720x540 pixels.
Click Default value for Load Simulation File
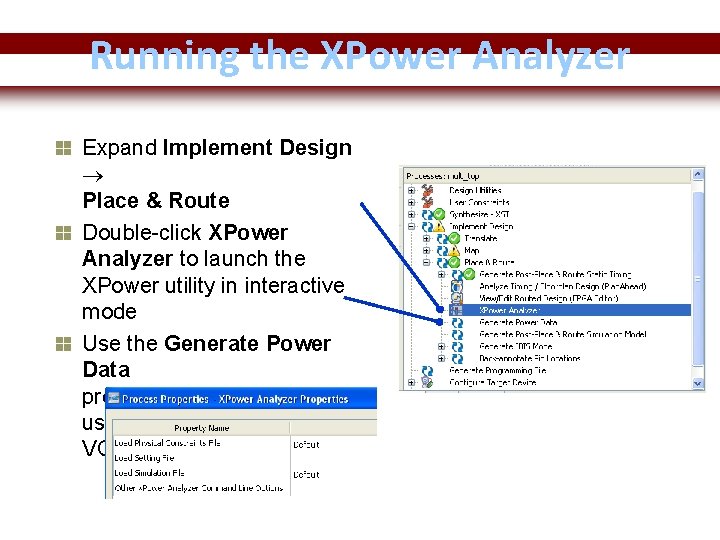click(x=306, y=474)
